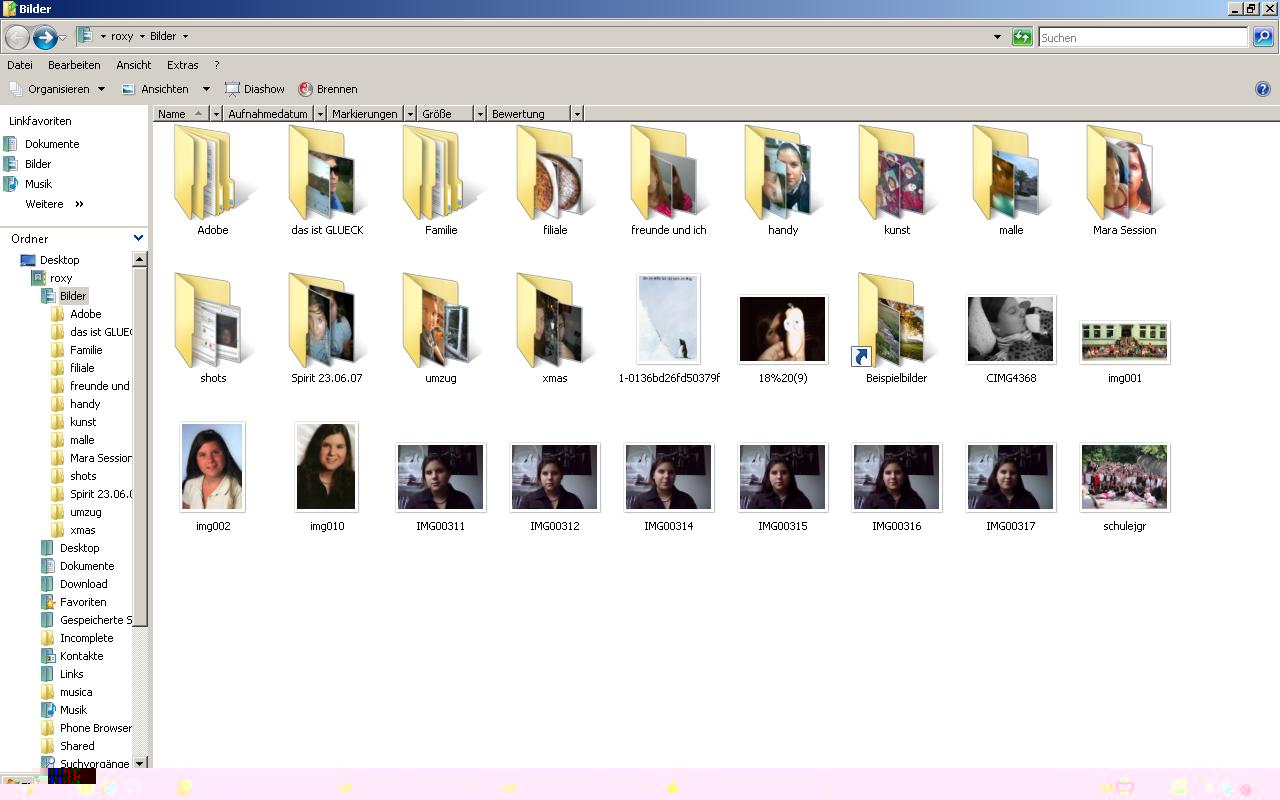The image size is (1280, 800).
Task: Click the blue Forward navigation arrow
Action: click(x=44, y=38)
